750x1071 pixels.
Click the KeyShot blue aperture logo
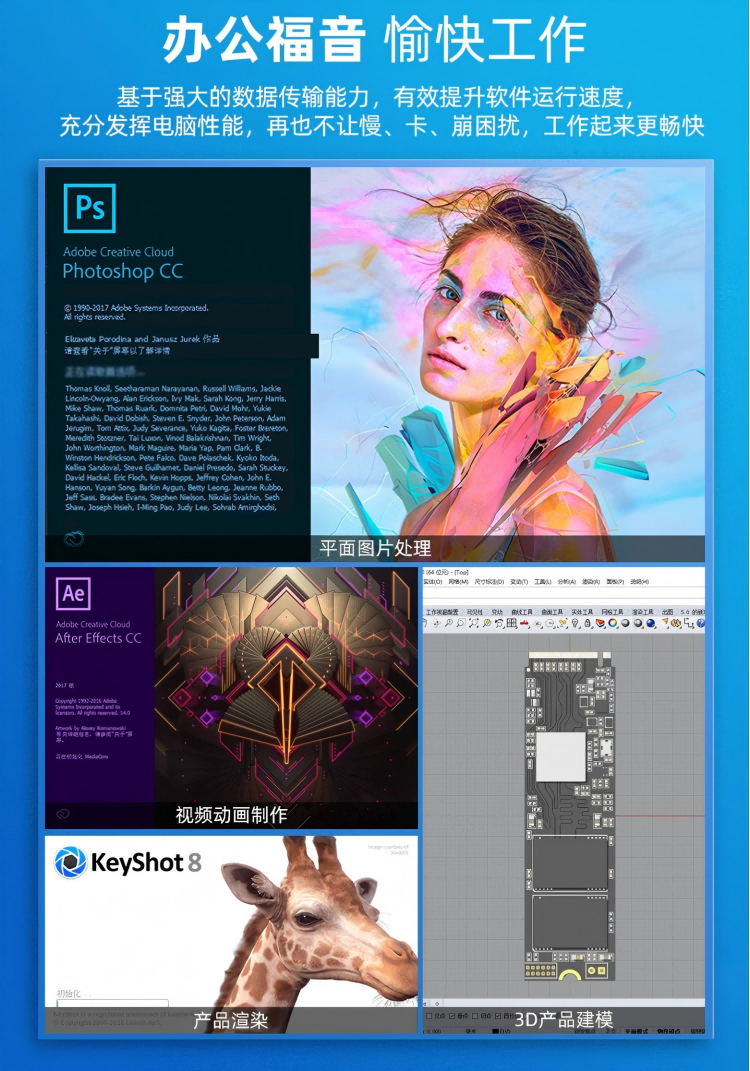[x=70, y=862]
